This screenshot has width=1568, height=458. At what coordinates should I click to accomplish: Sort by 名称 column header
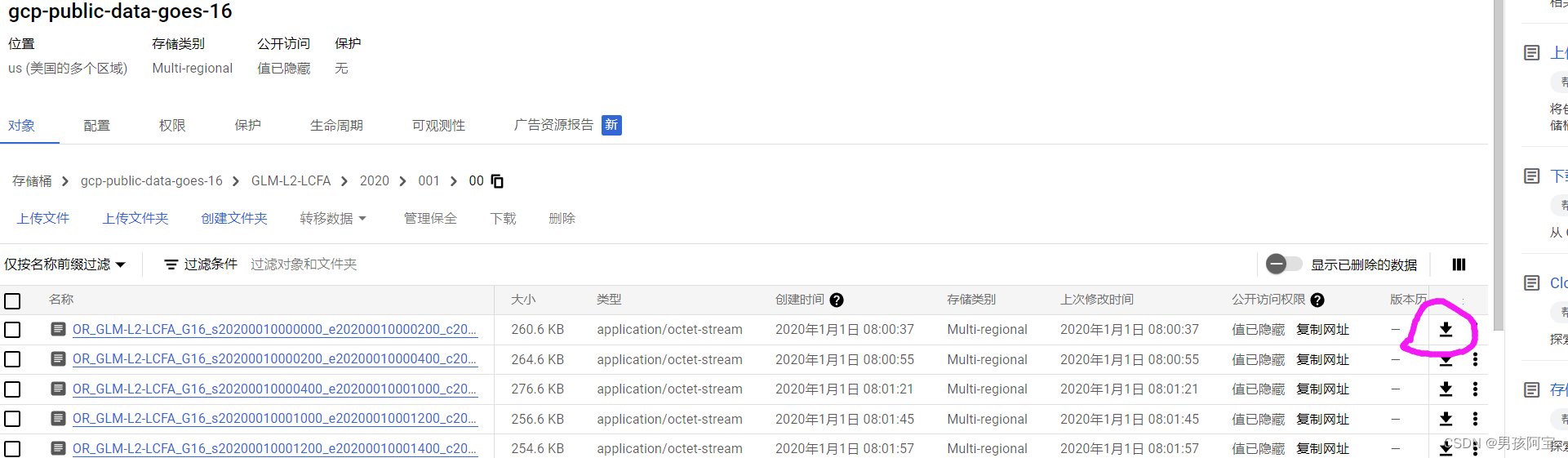pos(61,300)
